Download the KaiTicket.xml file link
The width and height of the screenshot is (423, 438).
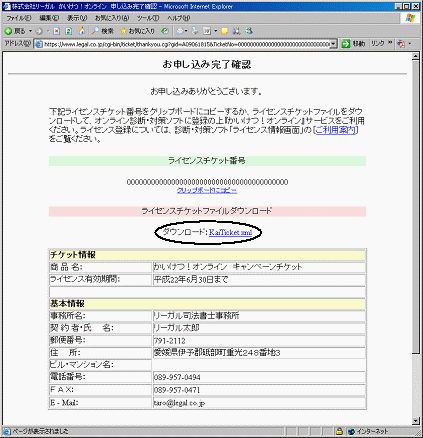(x=230, y=232)
